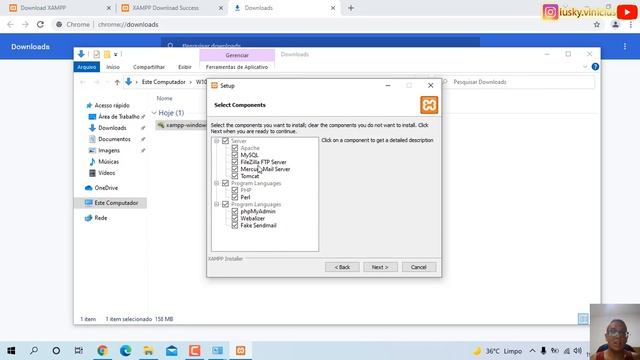Uncheck the Tomcat component
Viewport: 640px width, 360px height.
(x=235, y=176)
